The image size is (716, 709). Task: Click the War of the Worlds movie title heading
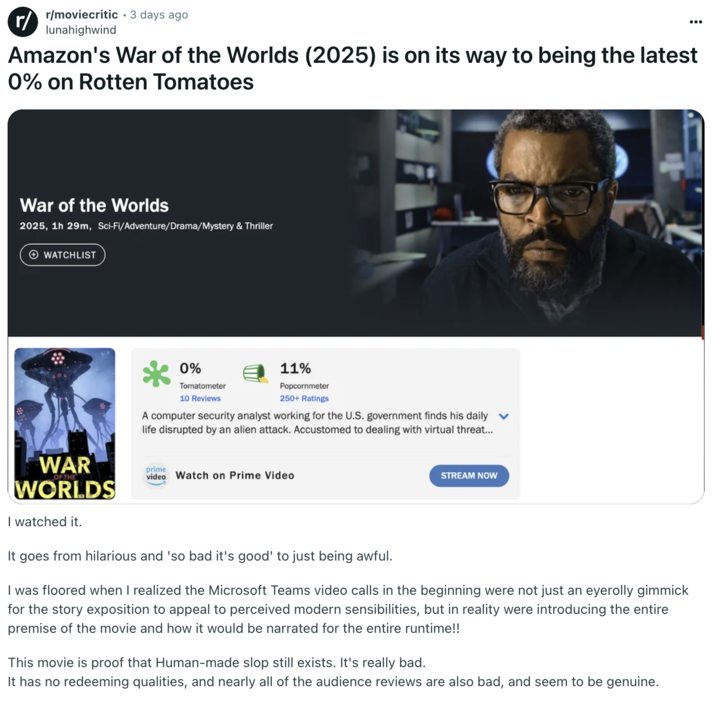[94, 206]
